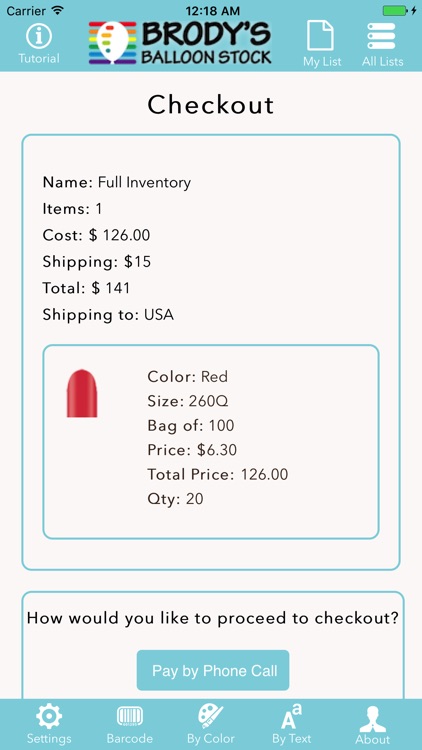Tap the Qty: 20 field
Viewport: 422px width, 750px height.
click(175, 499)
